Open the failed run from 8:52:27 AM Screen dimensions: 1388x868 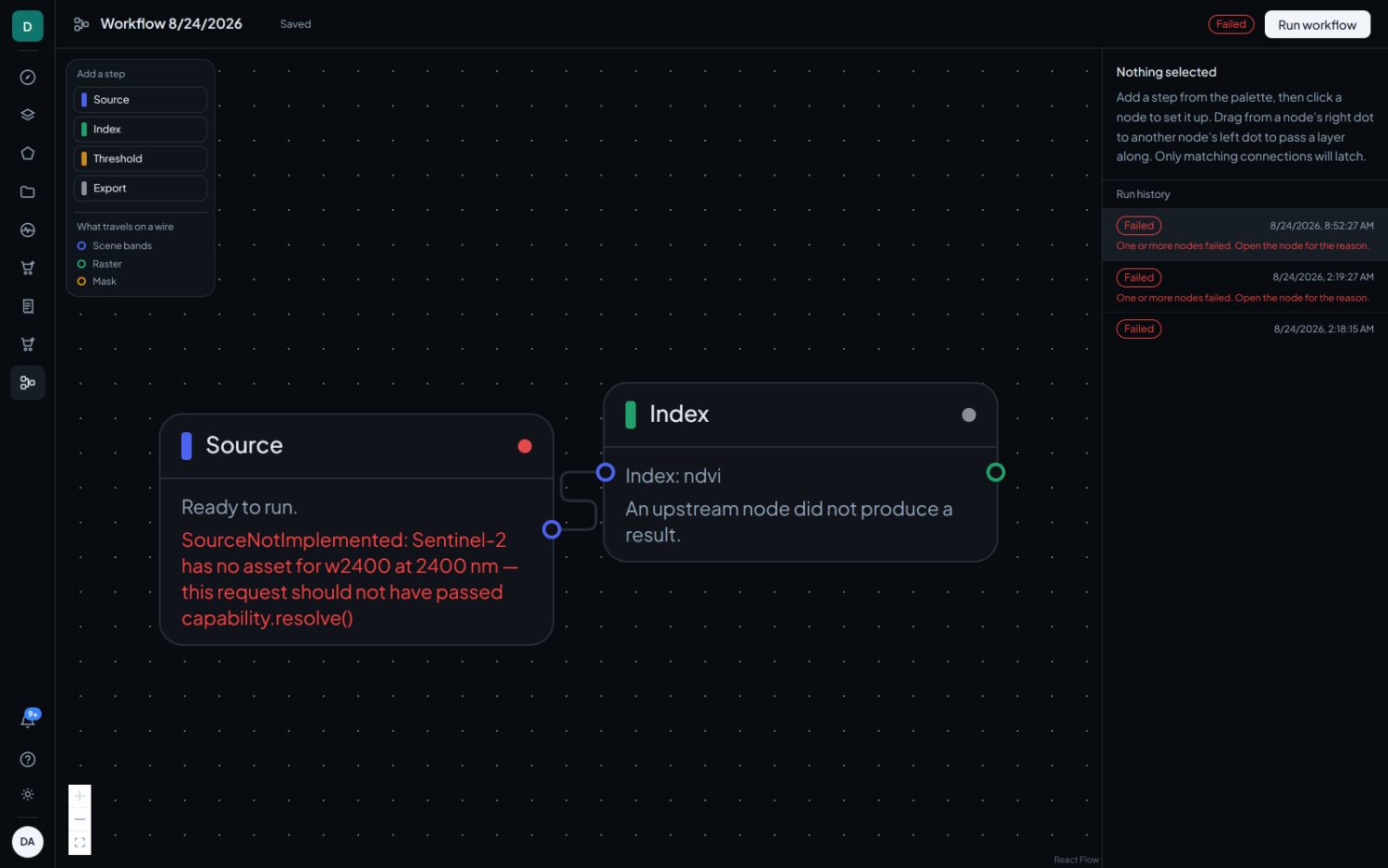(x=1245, y=235)
